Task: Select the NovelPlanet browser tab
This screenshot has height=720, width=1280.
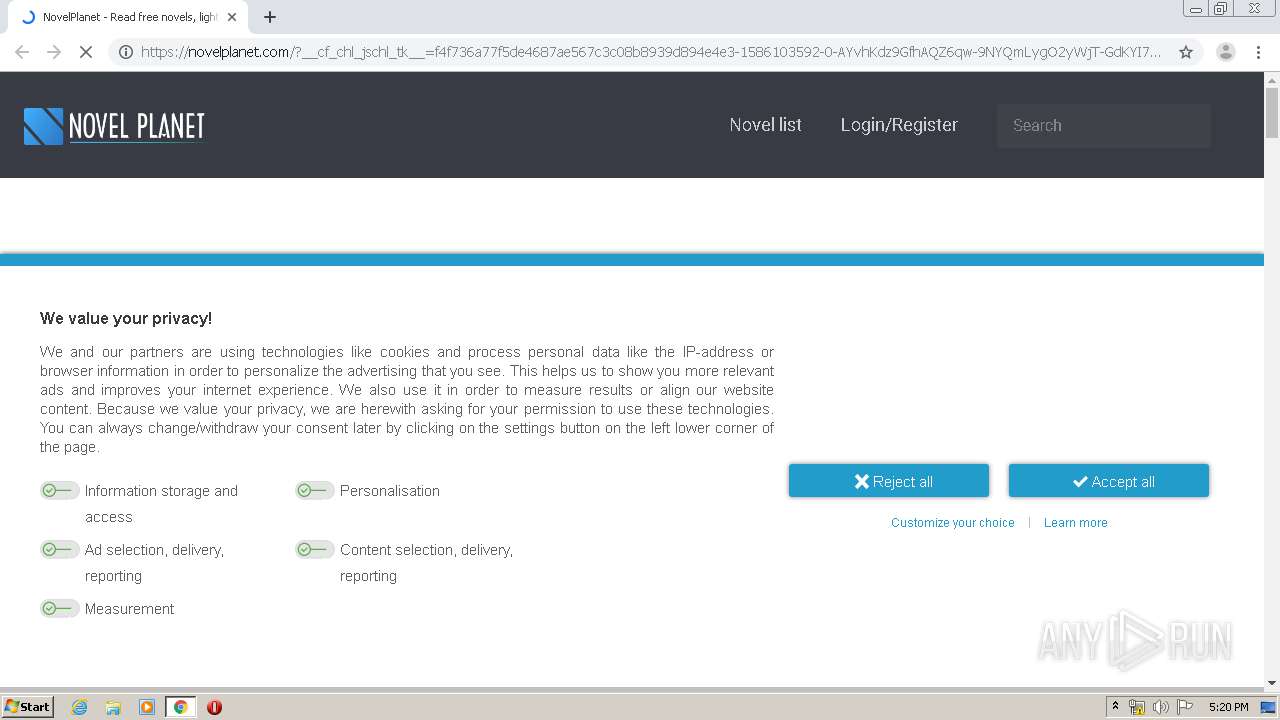Action: (130, 17)
